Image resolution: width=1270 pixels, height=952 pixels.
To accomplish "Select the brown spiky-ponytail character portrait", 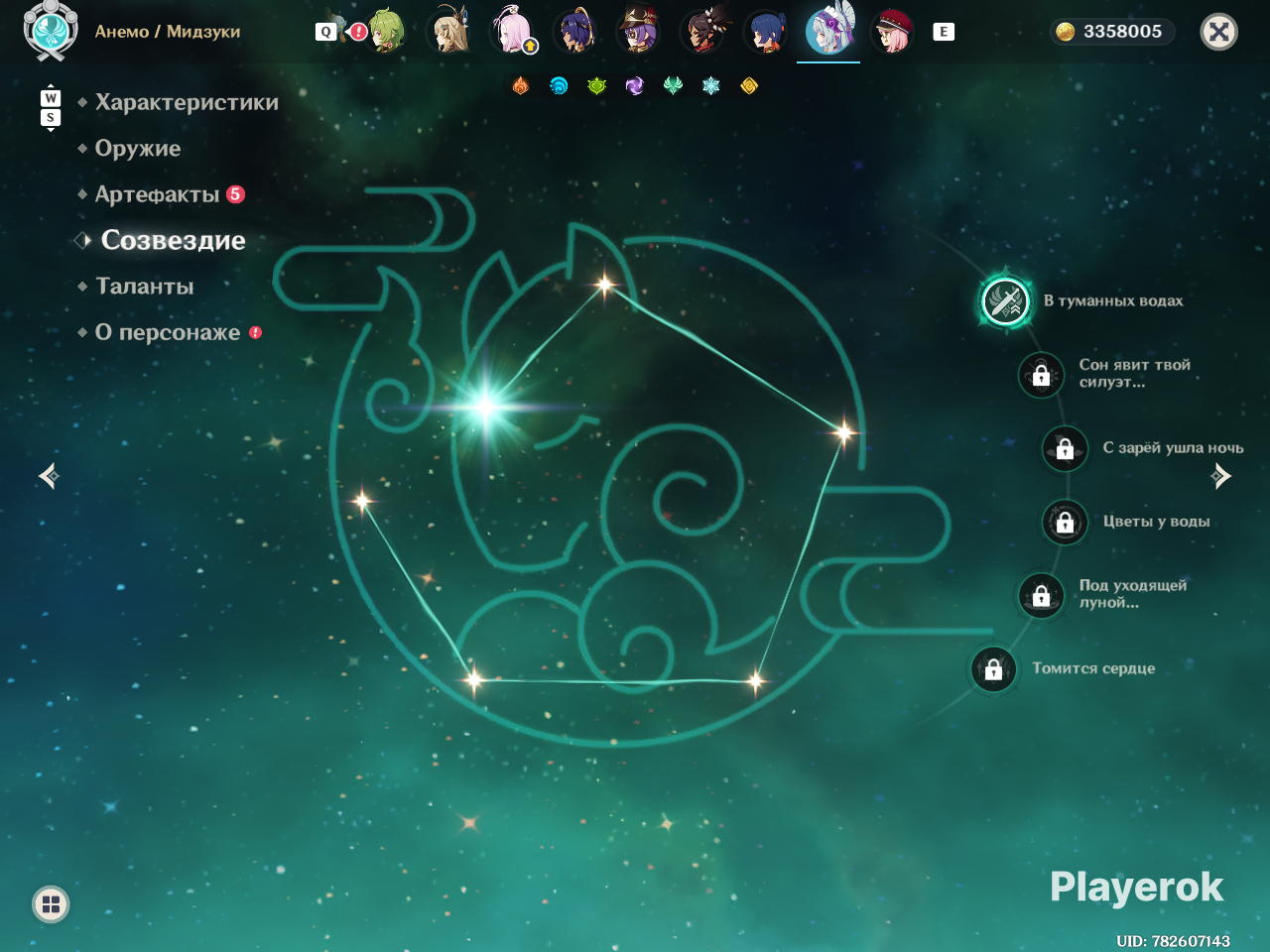I will [702, 31].
